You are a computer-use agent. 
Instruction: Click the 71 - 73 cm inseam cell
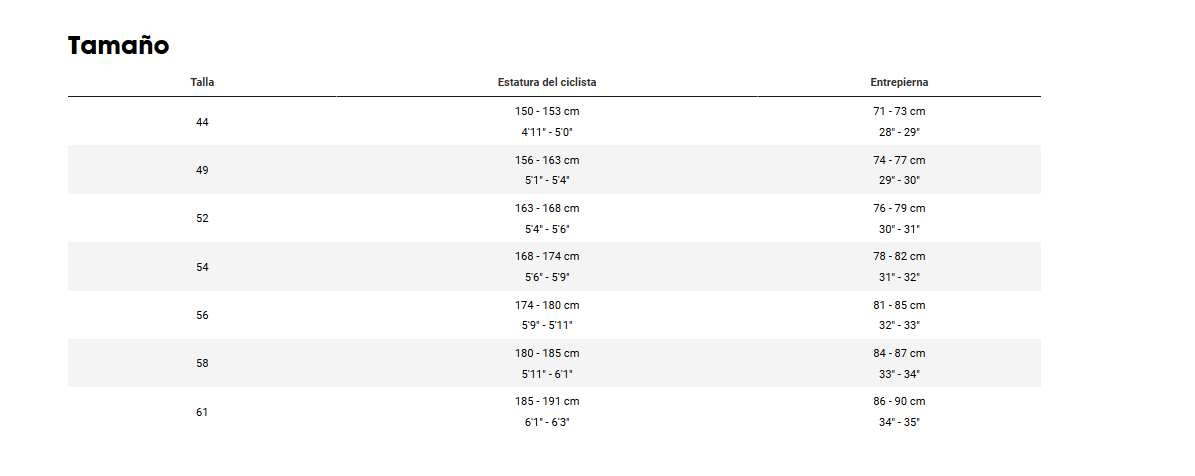click(899, 111)
